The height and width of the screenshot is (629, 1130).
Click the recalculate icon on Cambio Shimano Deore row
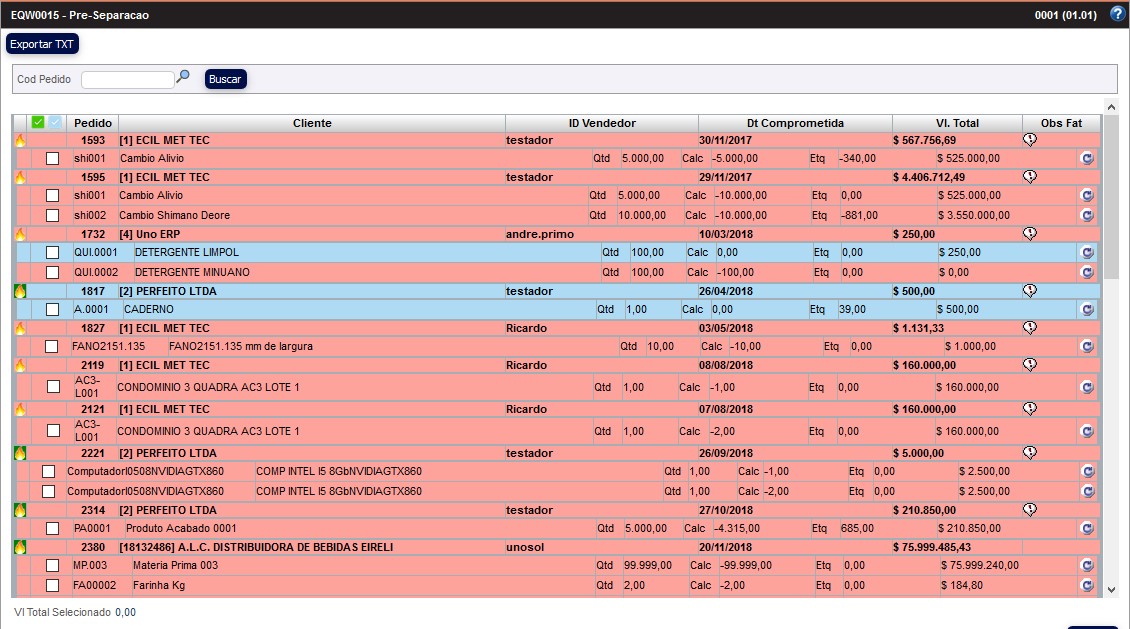pyautogui.click(x=1087, y=215)
